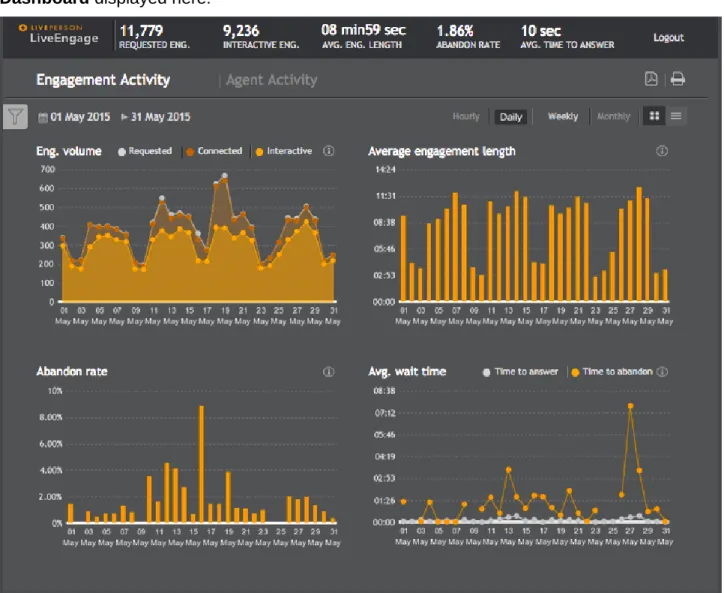
Task: Open start date 01 May 2015
Action: tap(80, 117)
